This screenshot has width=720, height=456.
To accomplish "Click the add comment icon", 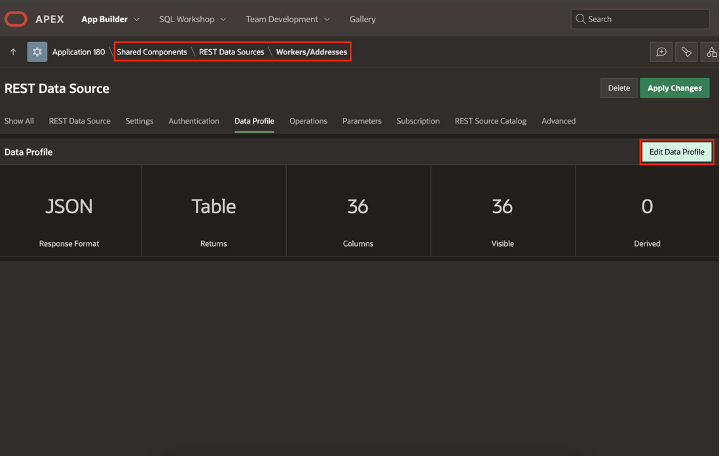I will [661, 52].
